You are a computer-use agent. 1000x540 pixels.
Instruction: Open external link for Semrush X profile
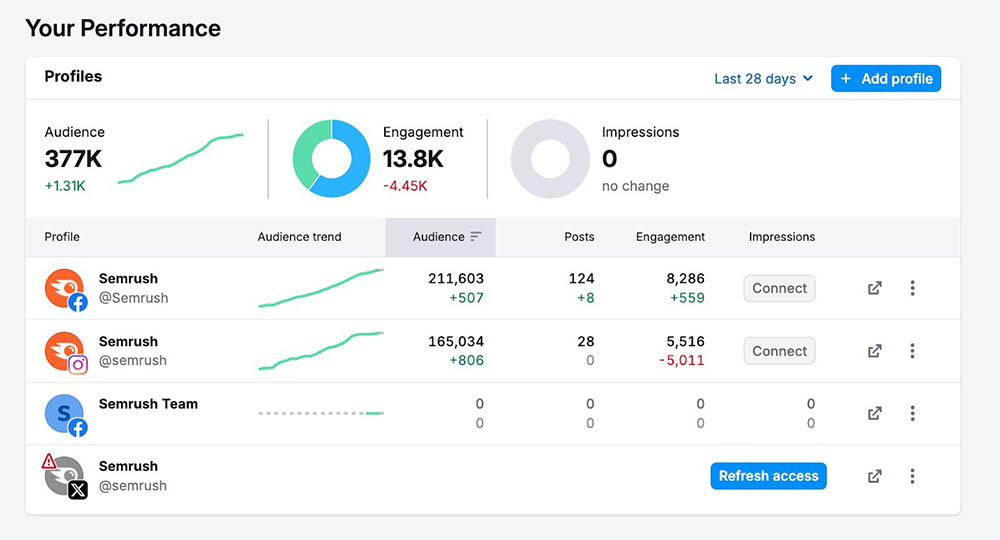[x=874, y=476]
